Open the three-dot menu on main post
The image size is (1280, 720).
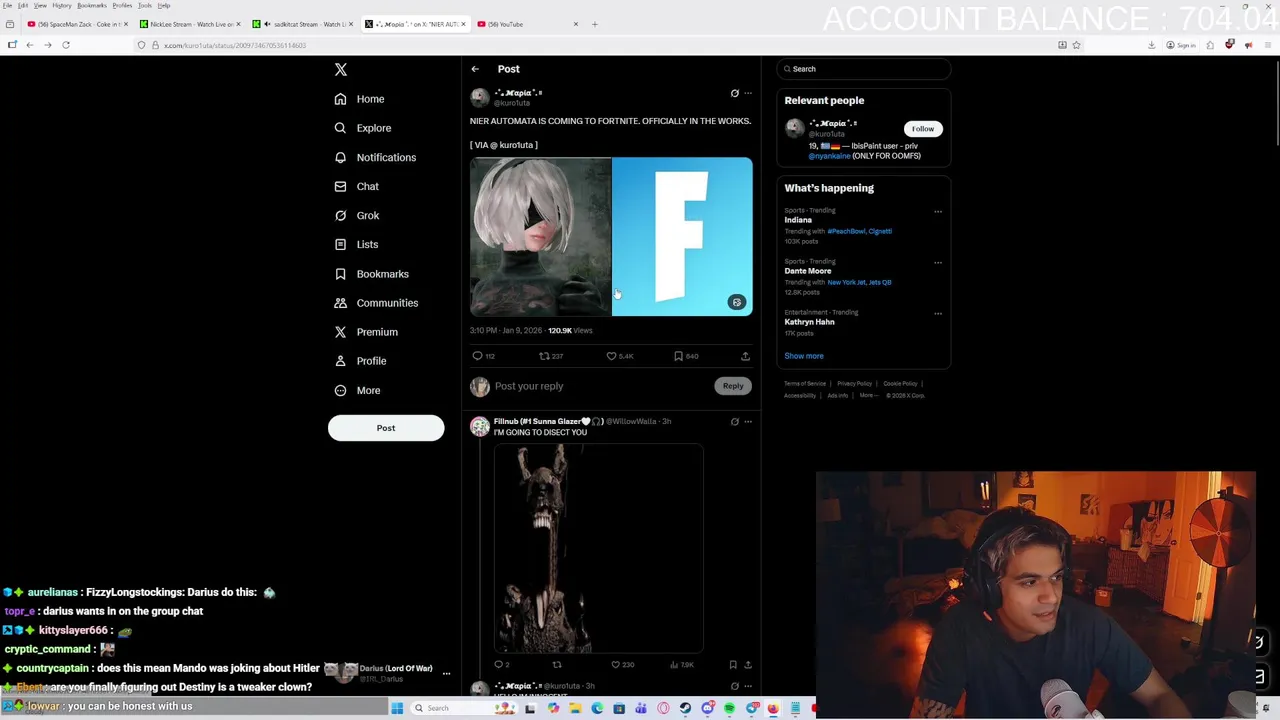[x=748, y=93]
